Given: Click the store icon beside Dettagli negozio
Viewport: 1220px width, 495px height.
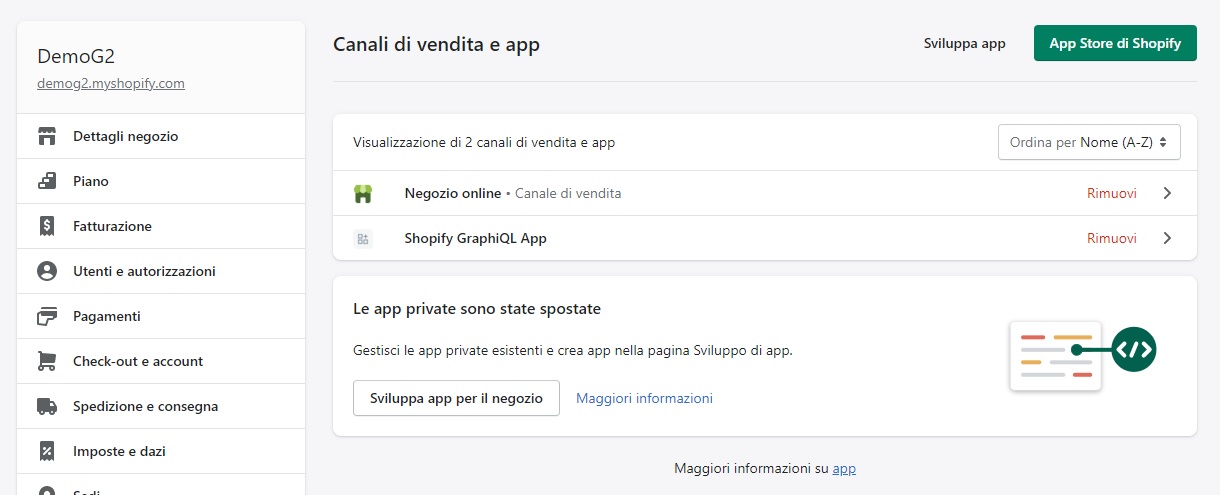Looking at the screenshot, I should (x=46, y=136).
